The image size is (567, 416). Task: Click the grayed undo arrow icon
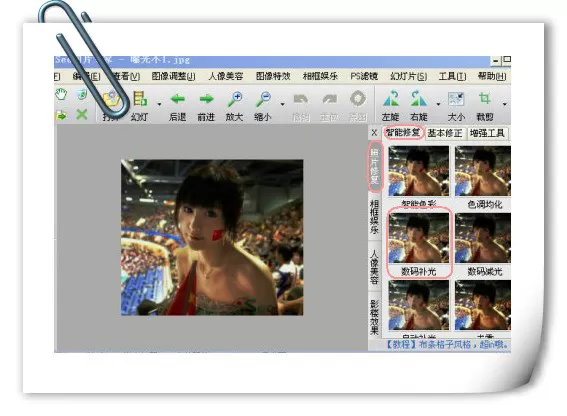coord(300,99)
